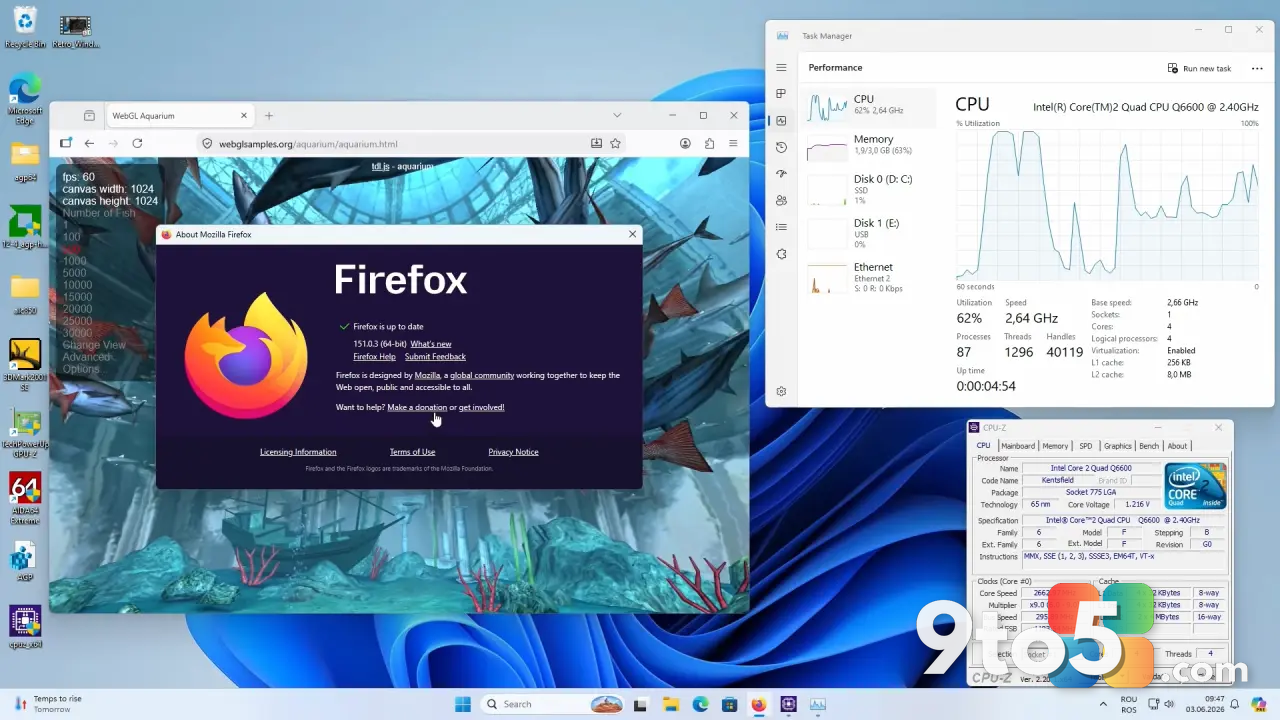Screen dimensions: 1280x720
Task: Click Run new task button
Action: tap(1199, 68)
